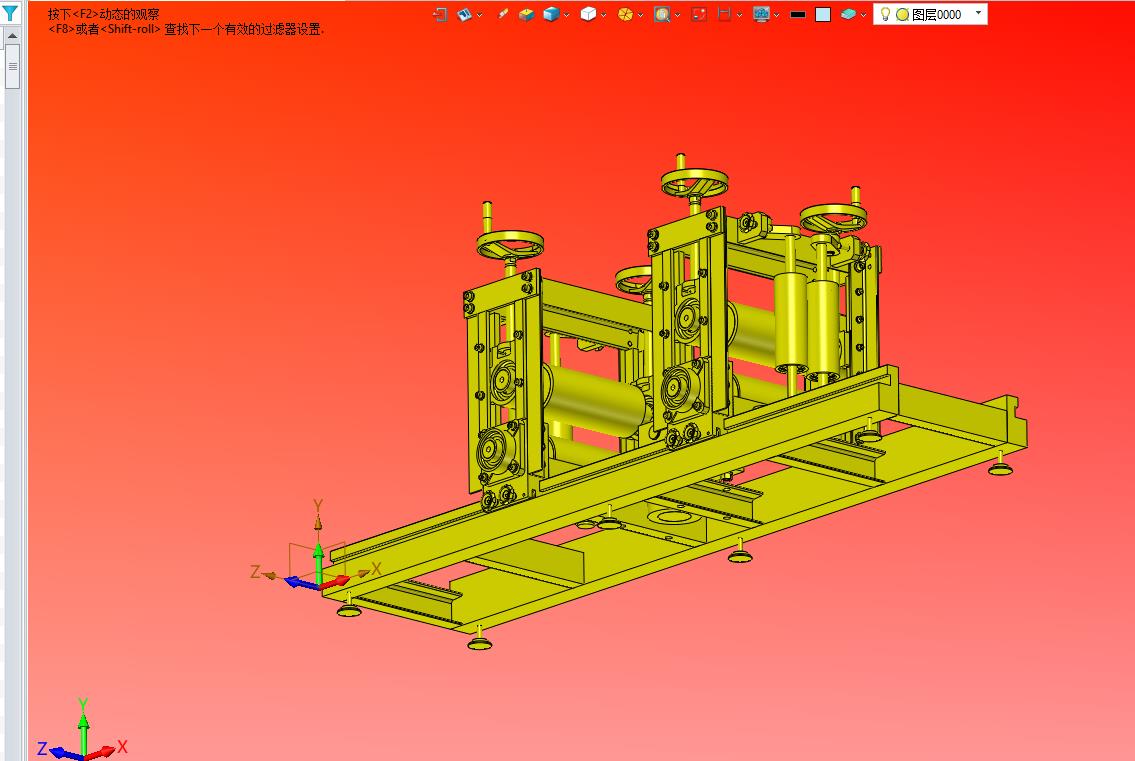The image size is (1135, 761).
Task: Click the magnifier zoom icon
Action: (x=662, y=14)
